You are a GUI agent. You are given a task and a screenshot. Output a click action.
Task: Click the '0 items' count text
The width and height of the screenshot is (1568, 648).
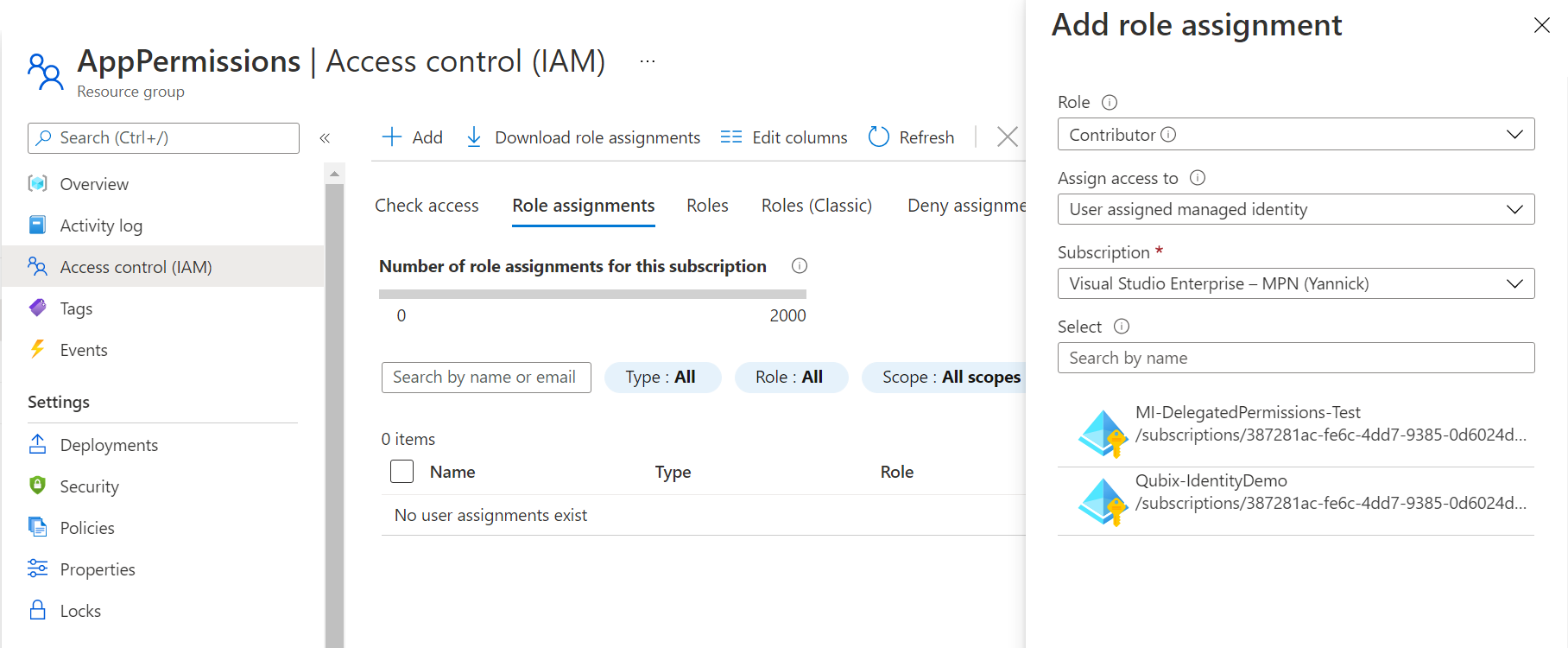coord(408,439)
